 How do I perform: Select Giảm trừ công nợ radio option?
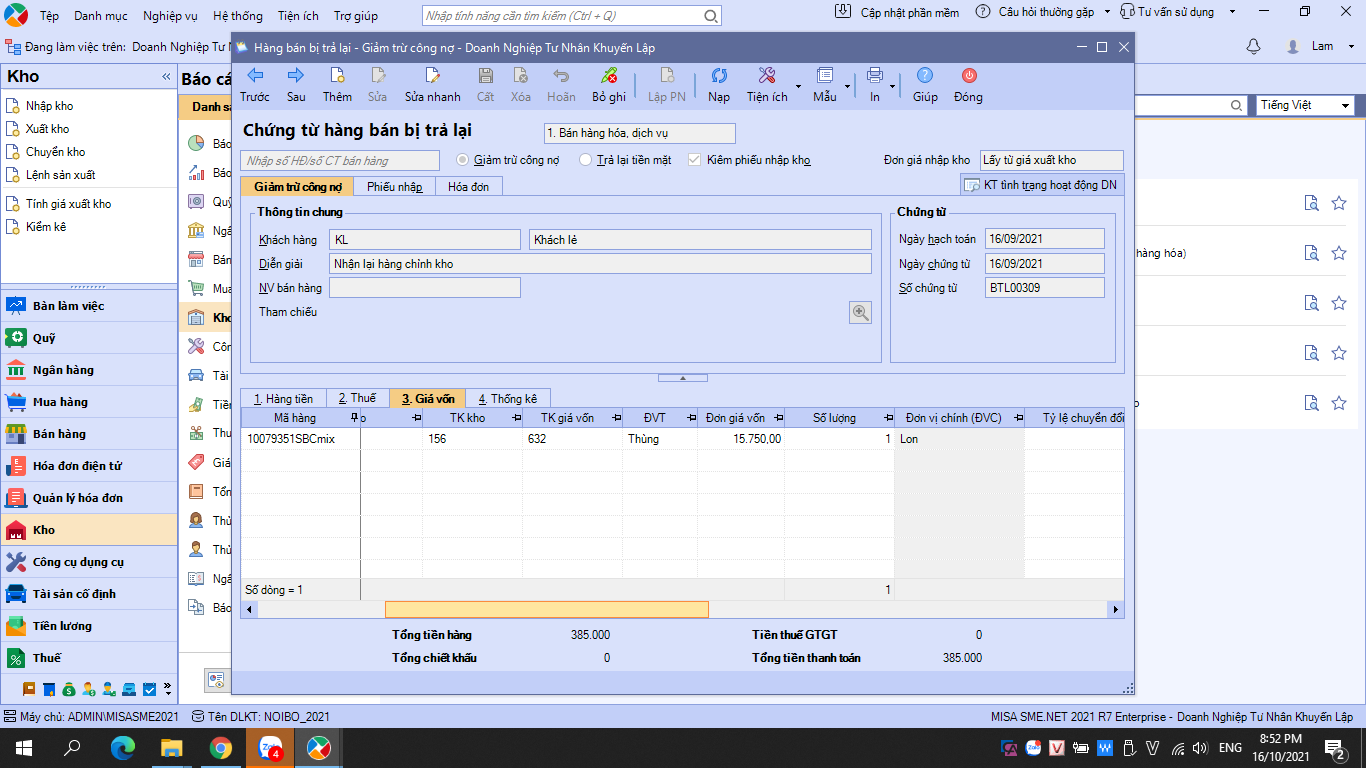[462, 160]
